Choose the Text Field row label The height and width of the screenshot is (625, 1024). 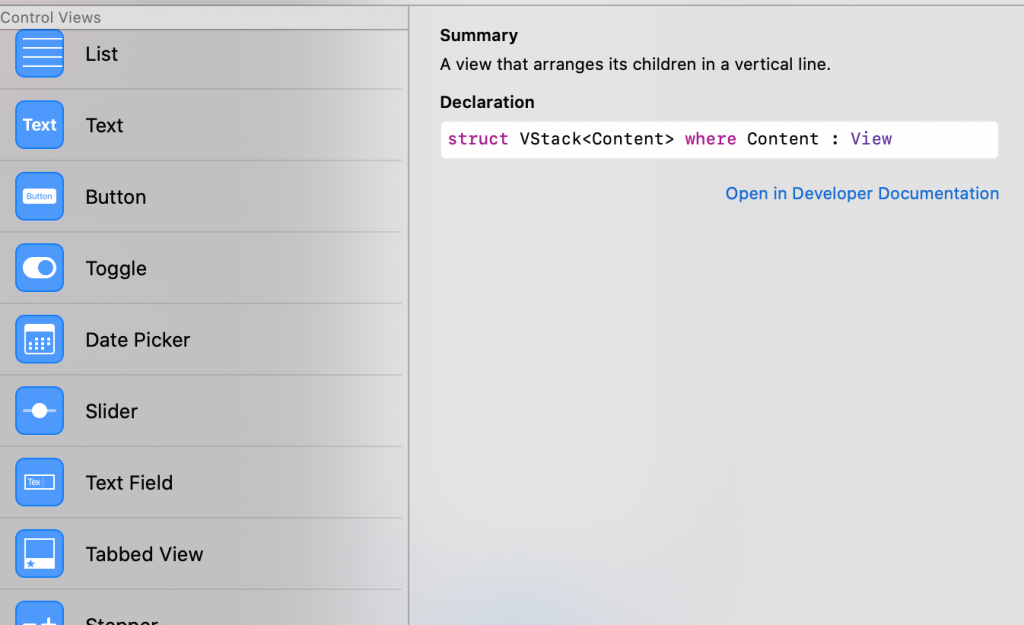tap(129, 483)
